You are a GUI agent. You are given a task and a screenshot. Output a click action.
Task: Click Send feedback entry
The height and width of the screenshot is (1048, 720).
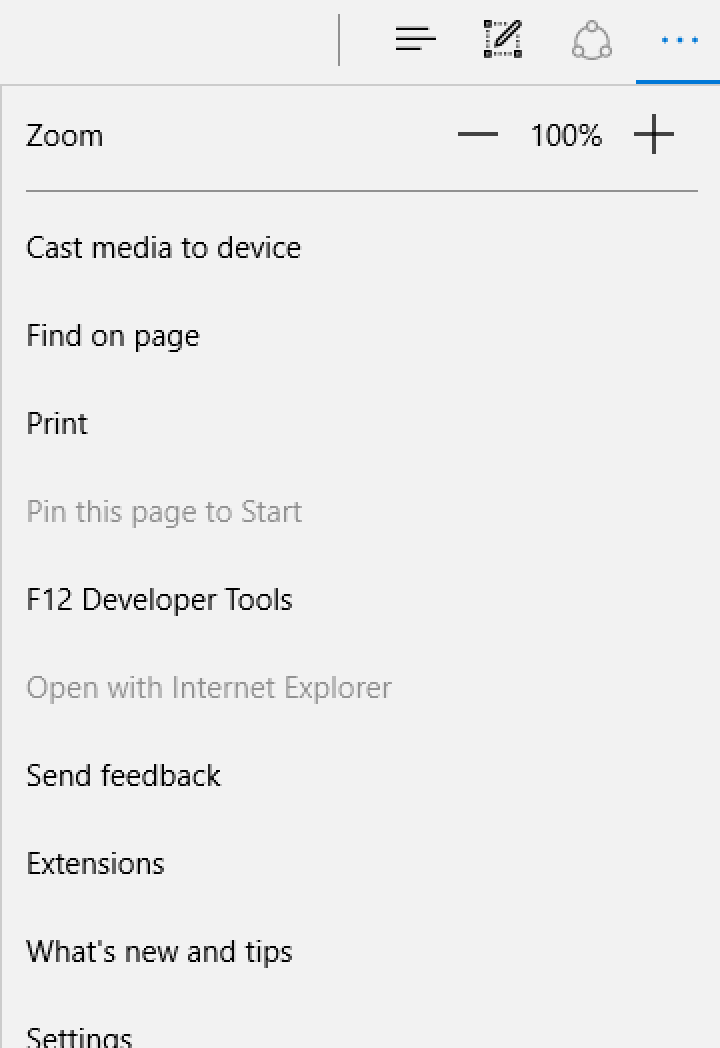point(361,776)
